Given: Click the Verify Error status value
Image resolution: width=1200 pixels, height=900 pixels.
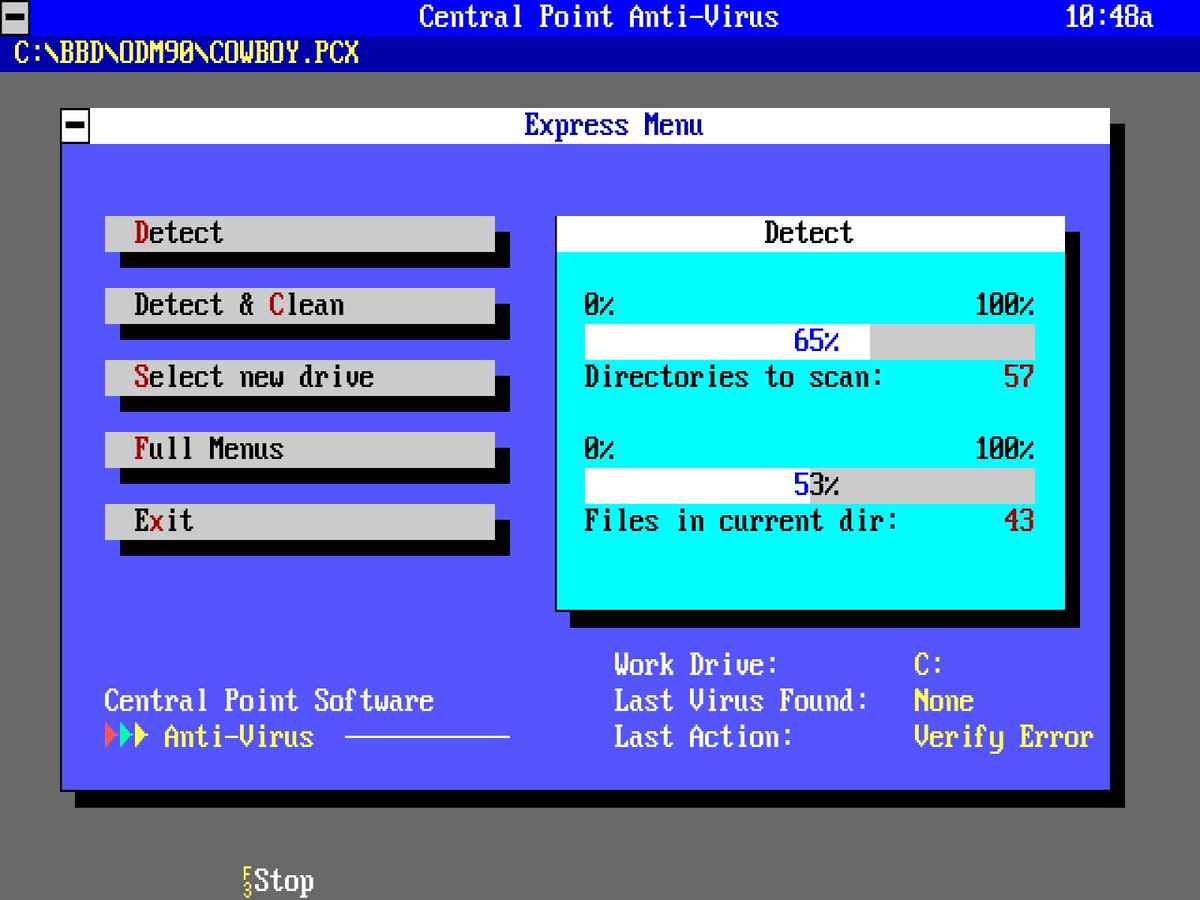Looking at the screenshot, I should [x=1004, y=737].
